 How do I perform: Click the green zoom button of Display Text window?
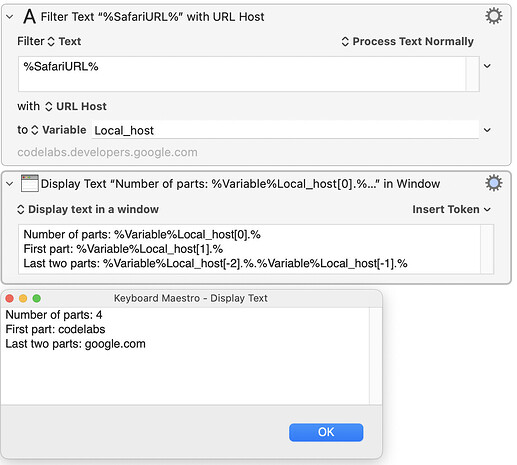tap(37, 298)
